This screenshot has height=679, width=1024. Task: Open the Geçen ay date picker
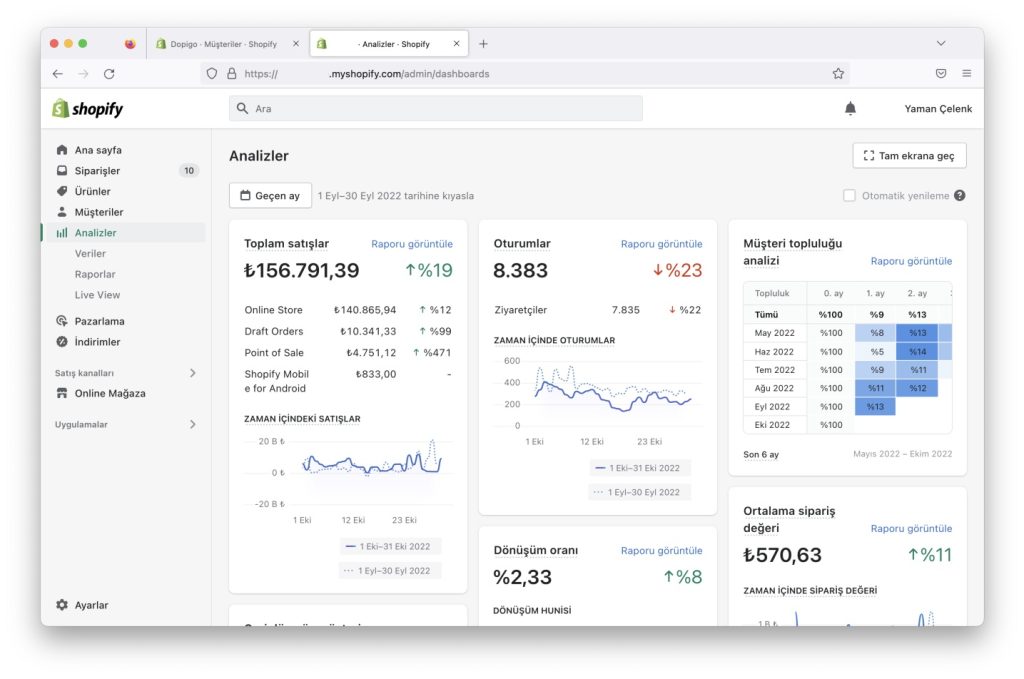[x=270, y=196]
